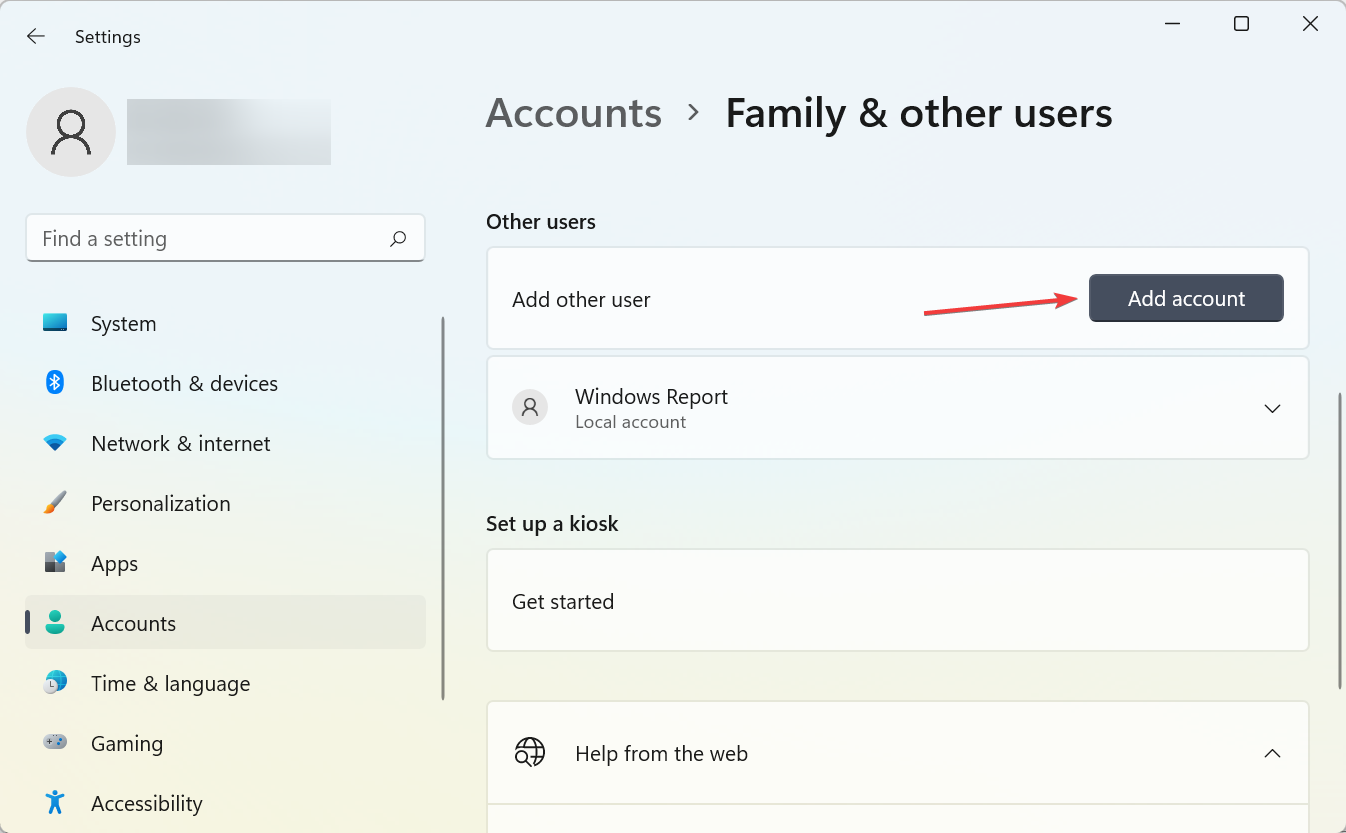Image resolution: width=1346 pixels, height=833 pixels.
Task: Click the Gaming controller icon
Action: 55,743
